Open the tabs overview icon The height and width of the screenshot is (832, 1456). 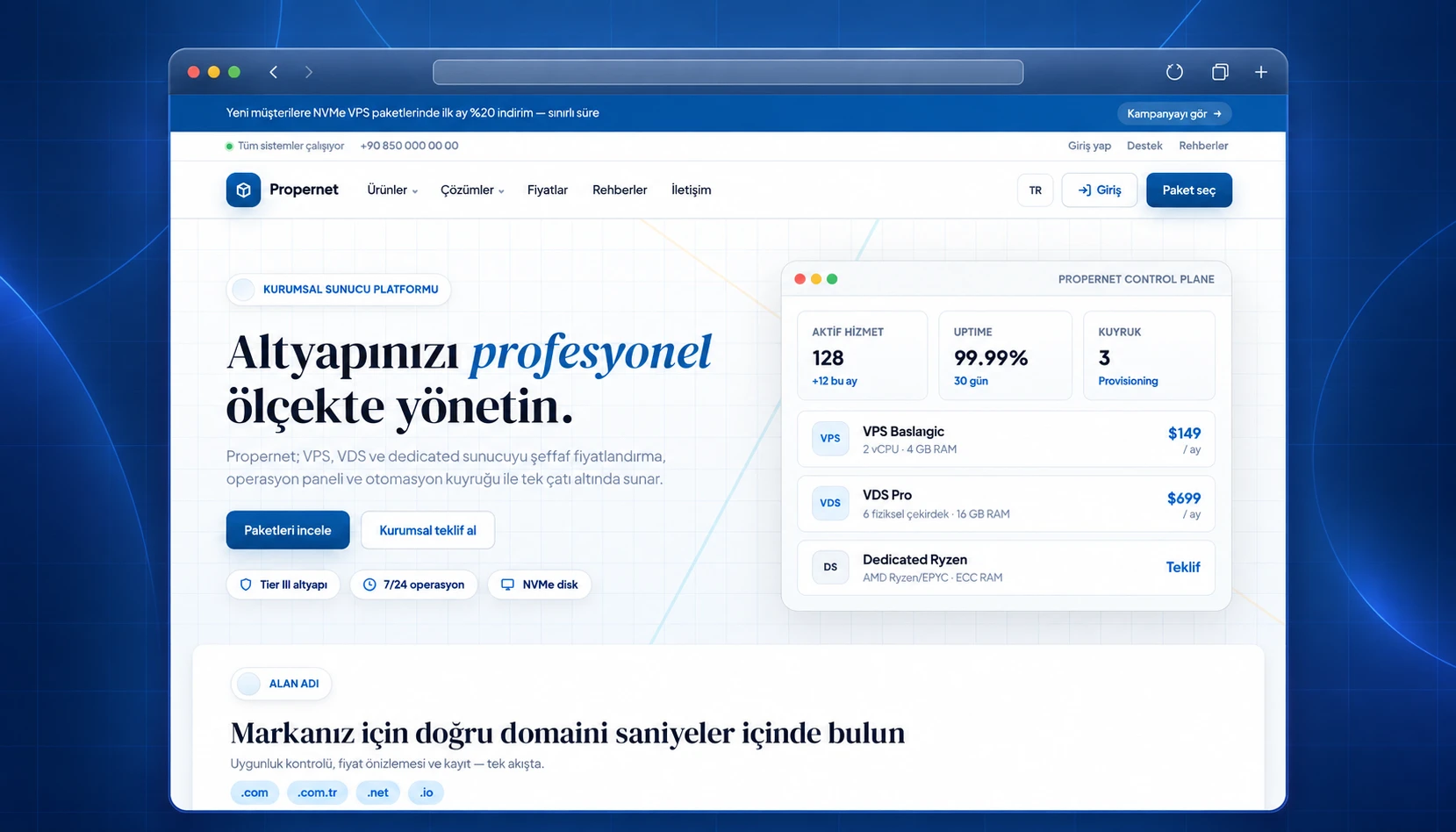(x=1220, y=72)
